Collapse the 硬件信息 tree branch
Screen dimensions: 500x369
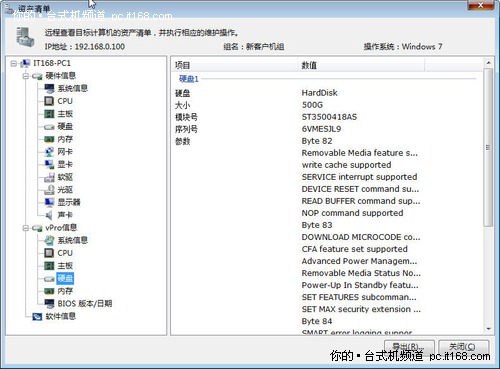(25, 76)
